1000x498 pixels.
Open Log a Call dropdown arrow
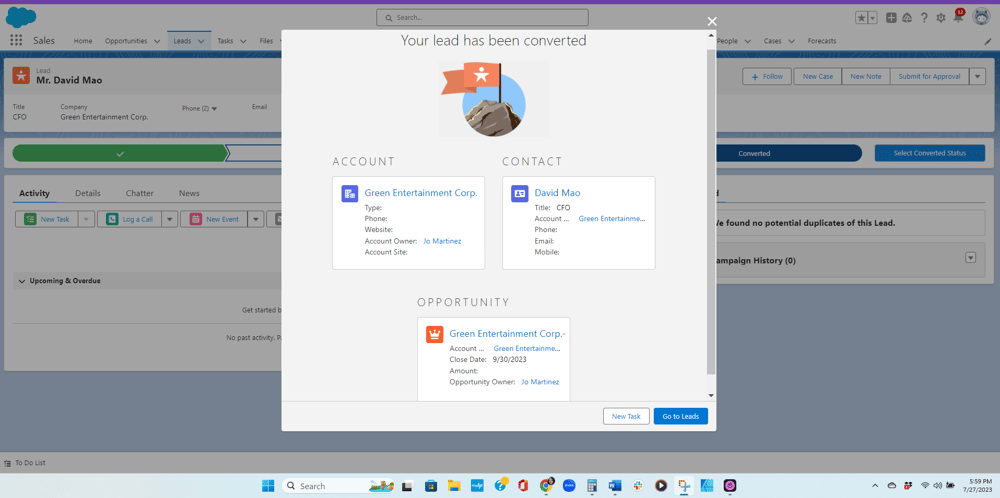(170, 219)
